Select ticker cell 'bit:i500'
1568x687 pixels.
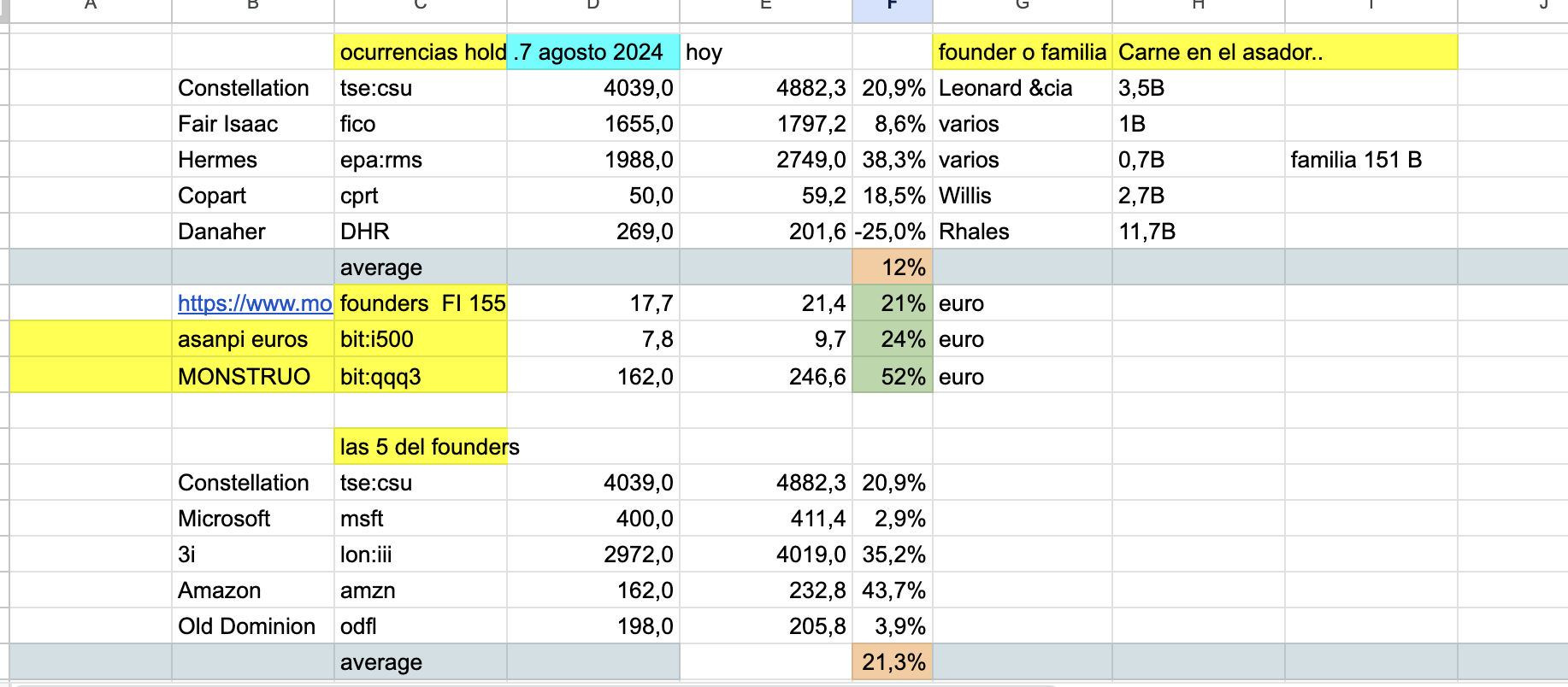click(x=421, y=339)
